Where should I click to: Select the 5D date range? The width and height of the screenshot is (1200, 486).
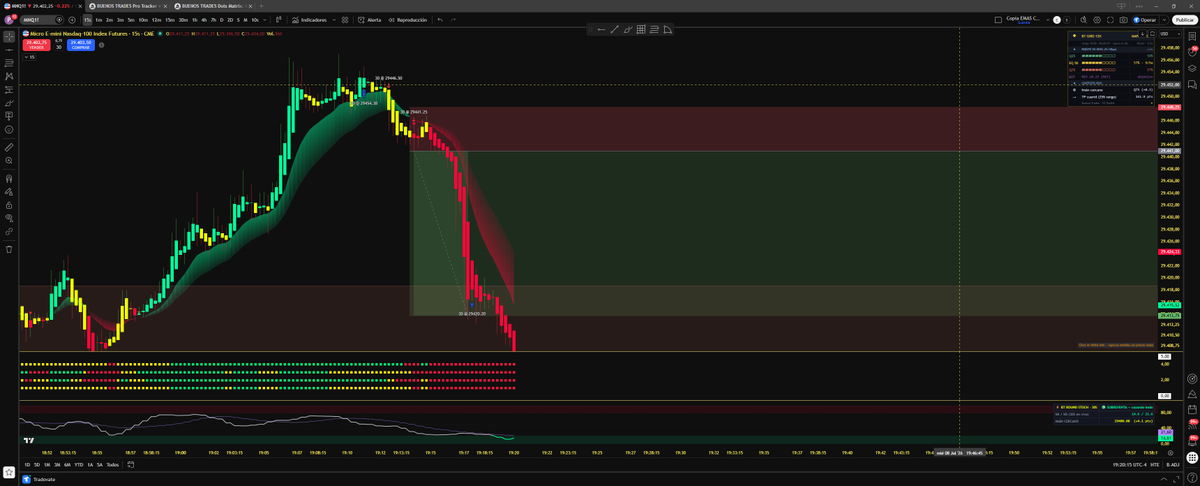coord(37,464)
